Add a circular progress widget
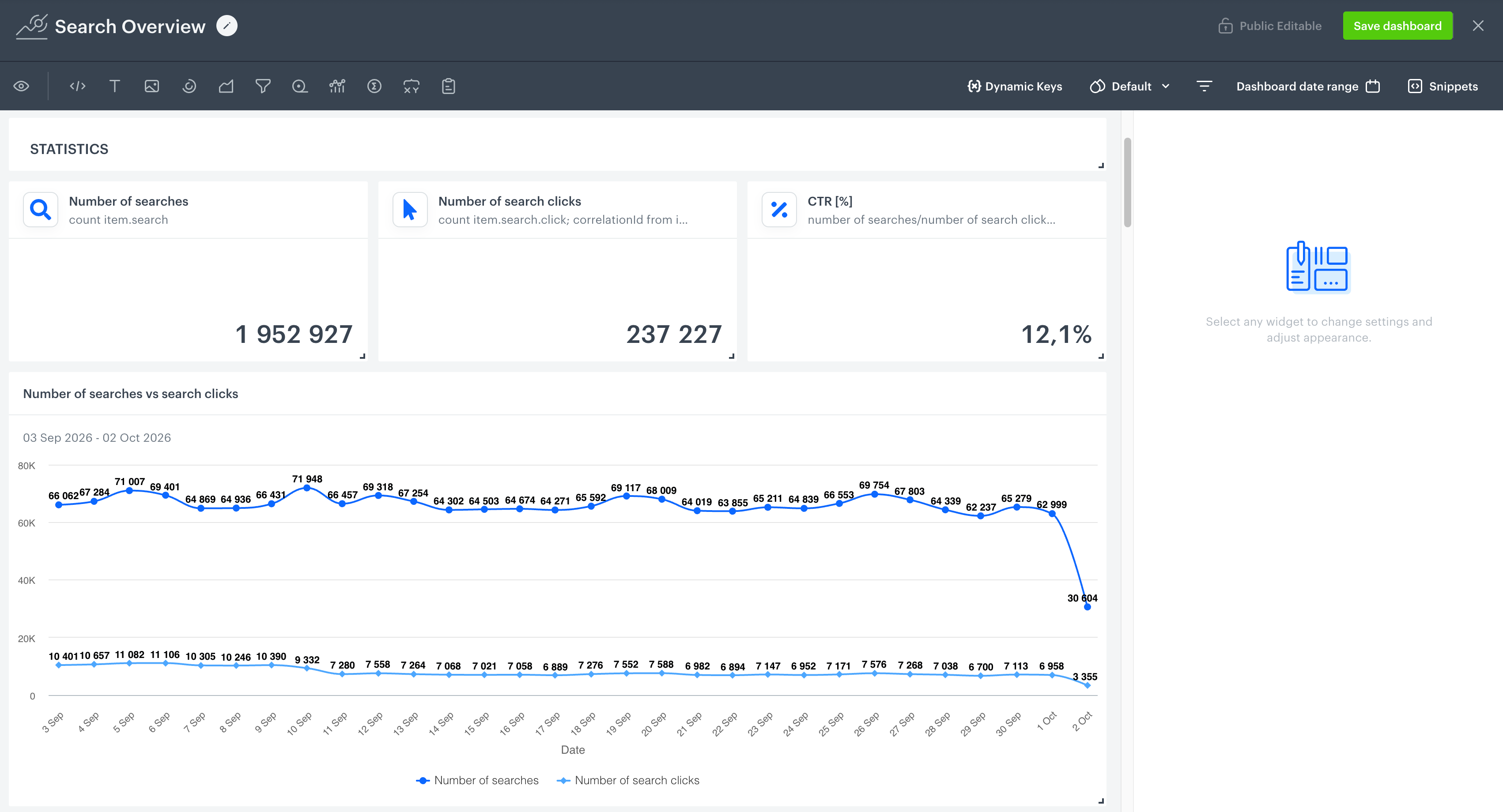 189,86
